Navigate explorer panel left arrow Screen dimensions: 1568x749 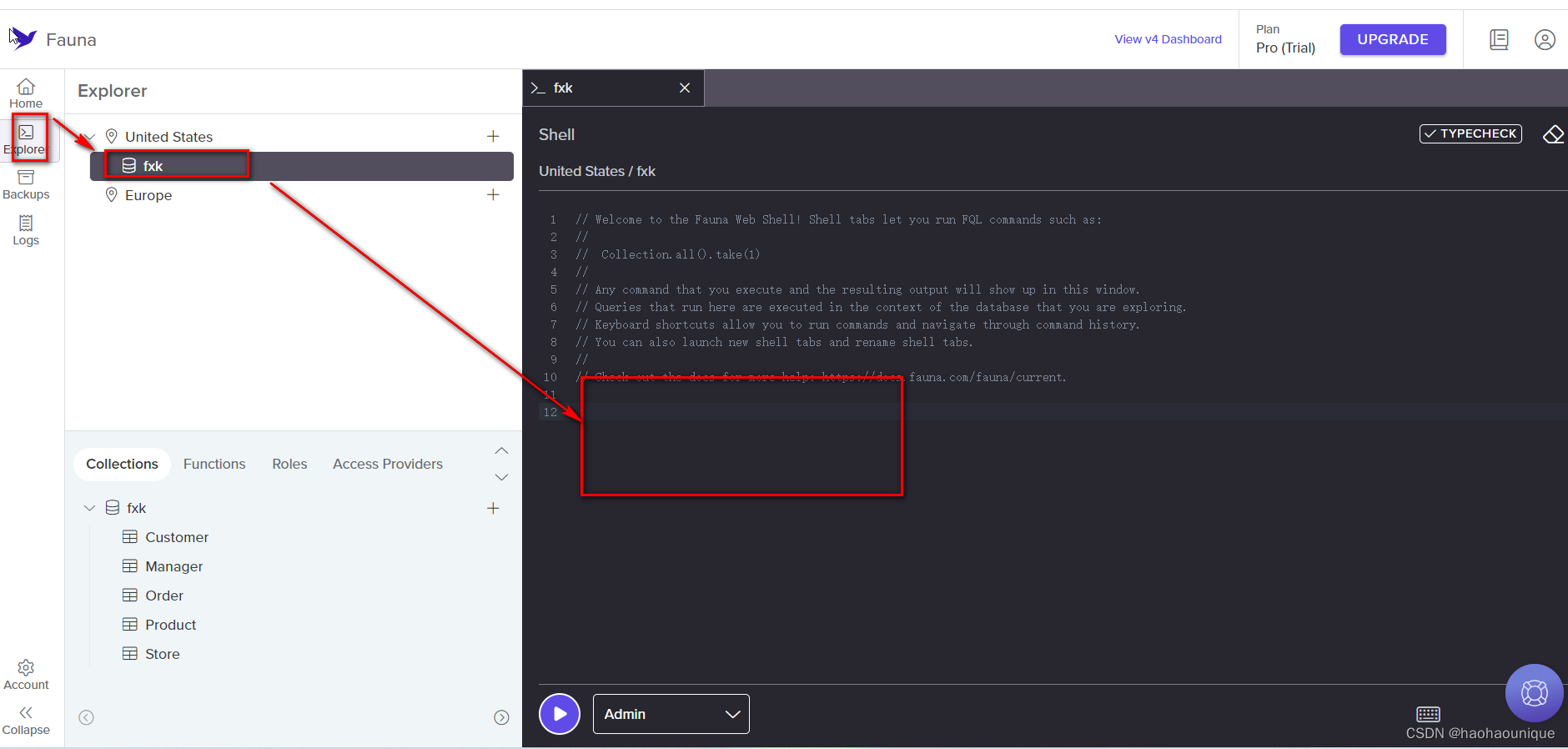86,717
